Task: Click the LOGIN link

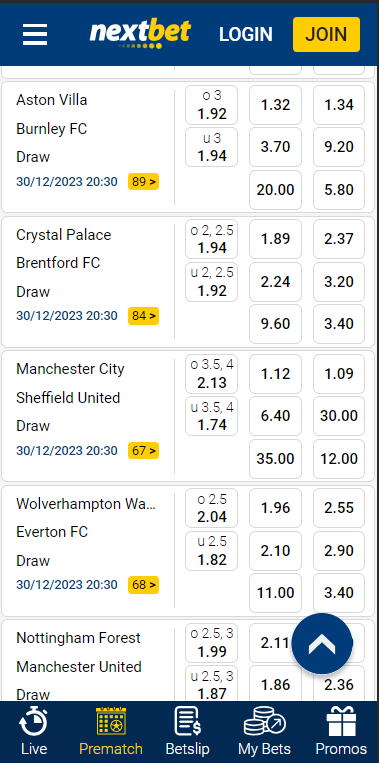Action: [246, 35]
